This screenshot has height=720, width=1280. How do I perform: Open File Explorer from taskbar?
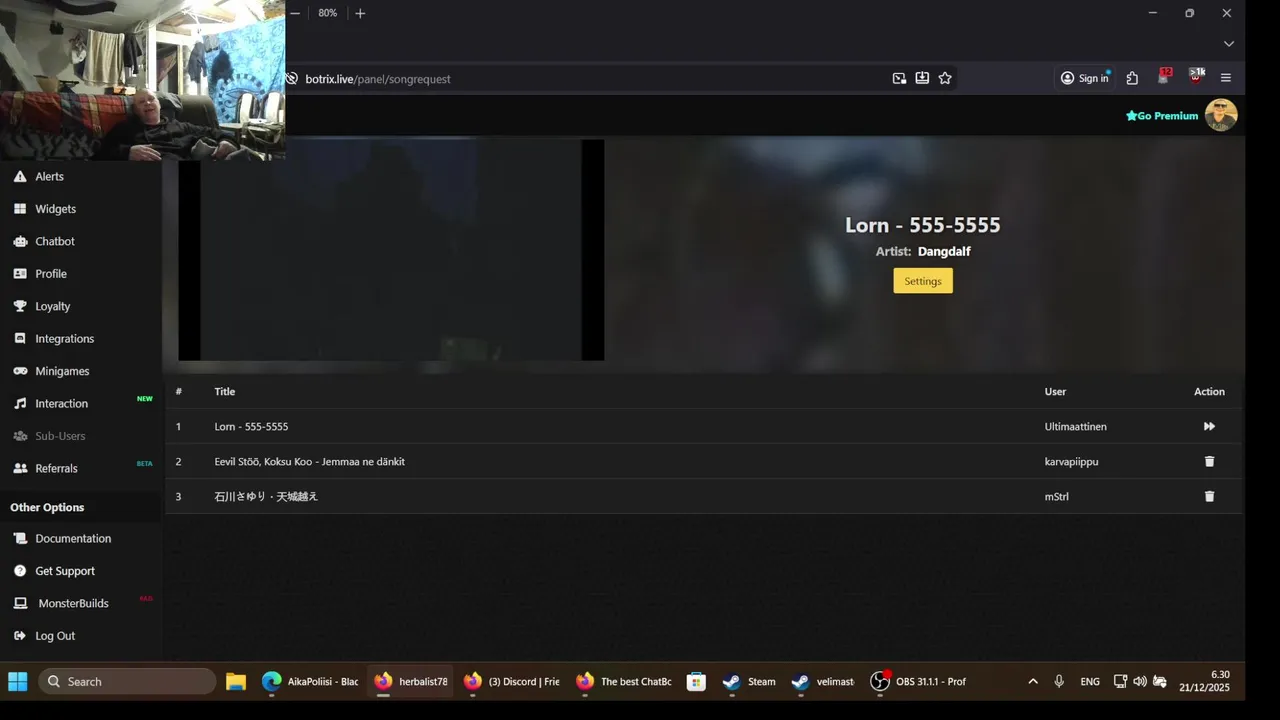(x=236, y=682)
